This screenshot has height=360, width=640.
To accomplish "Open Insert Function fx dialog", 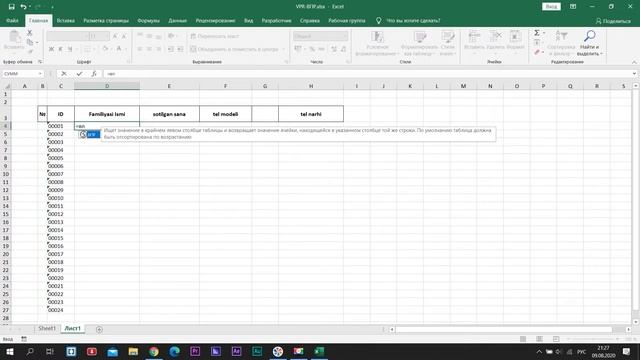I will (94, 73).
